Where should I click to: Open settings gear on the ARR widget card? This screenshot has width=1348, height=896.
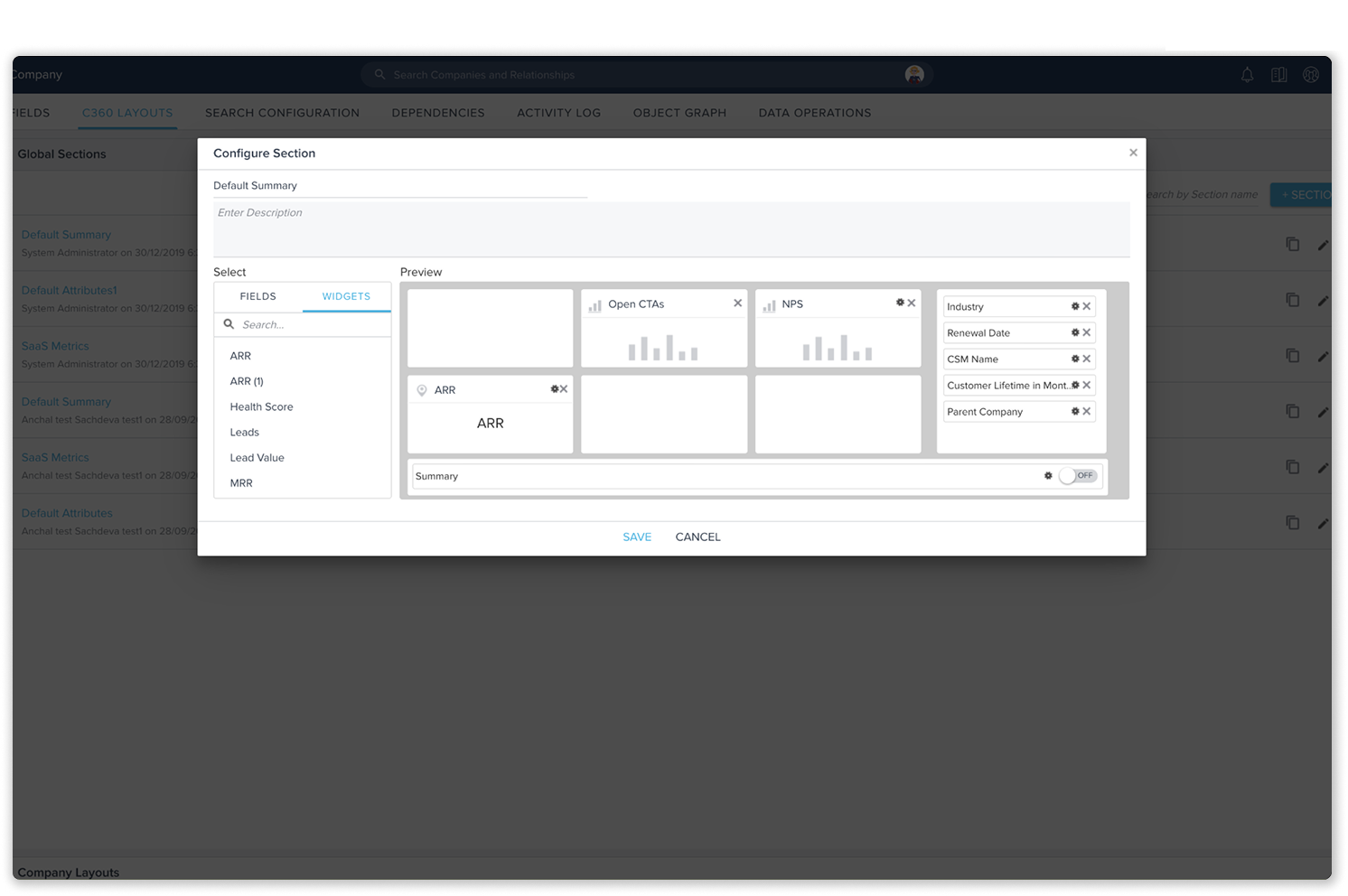click(x=555, y=389)
